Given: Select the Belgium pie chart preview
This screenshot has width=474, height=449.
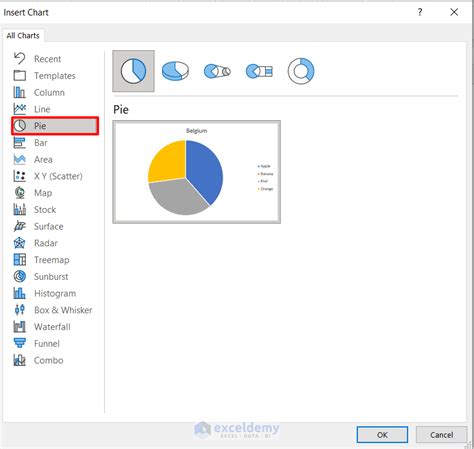Looking at the screenshot, I should click(x=197, y=172).
